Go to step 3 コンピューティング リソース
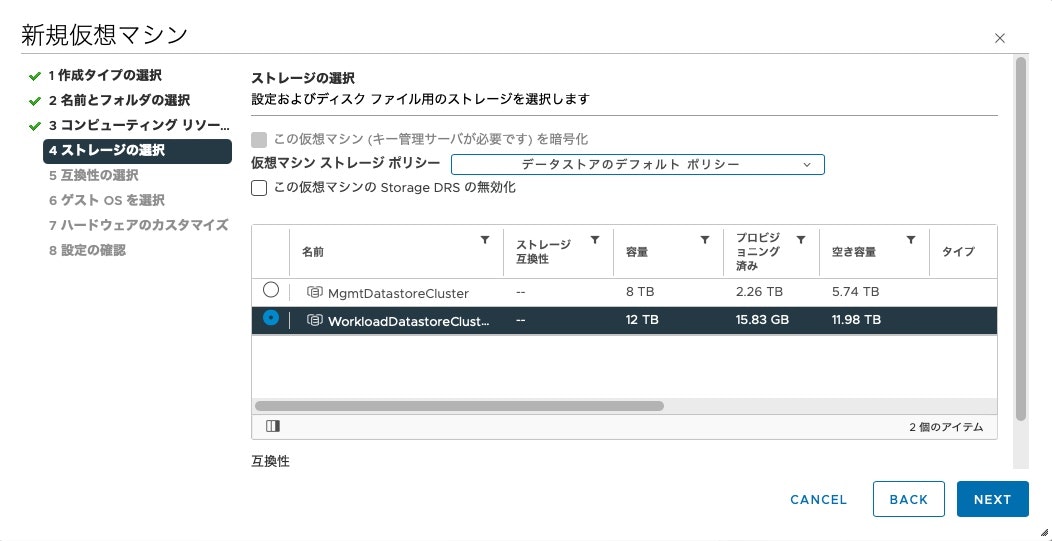 [139, 126]
